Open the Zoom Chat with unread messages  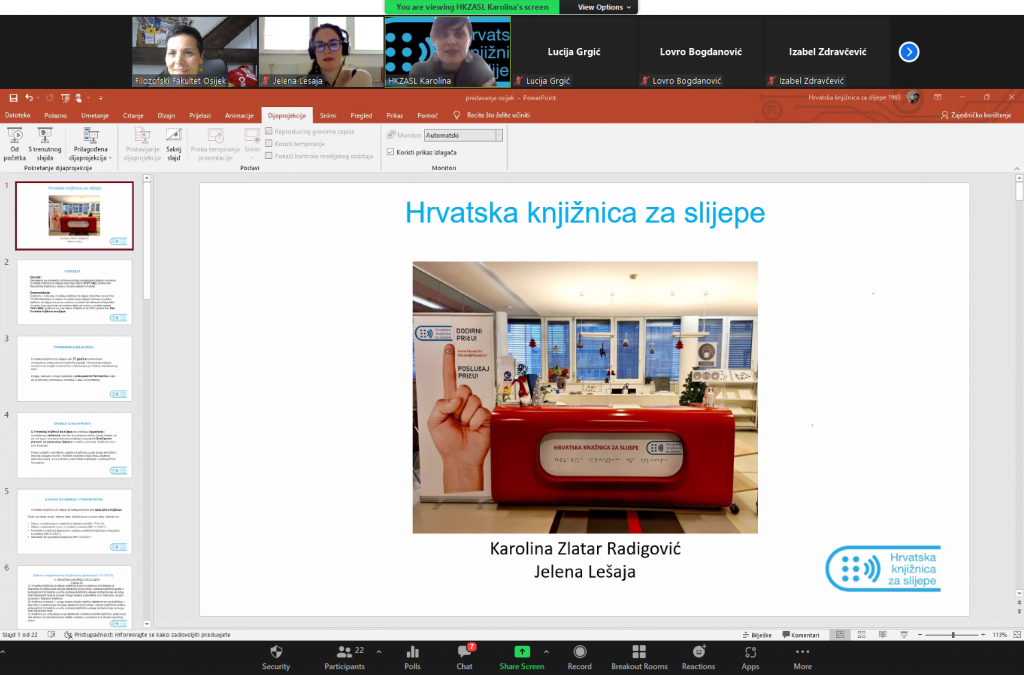coord(465,657)
